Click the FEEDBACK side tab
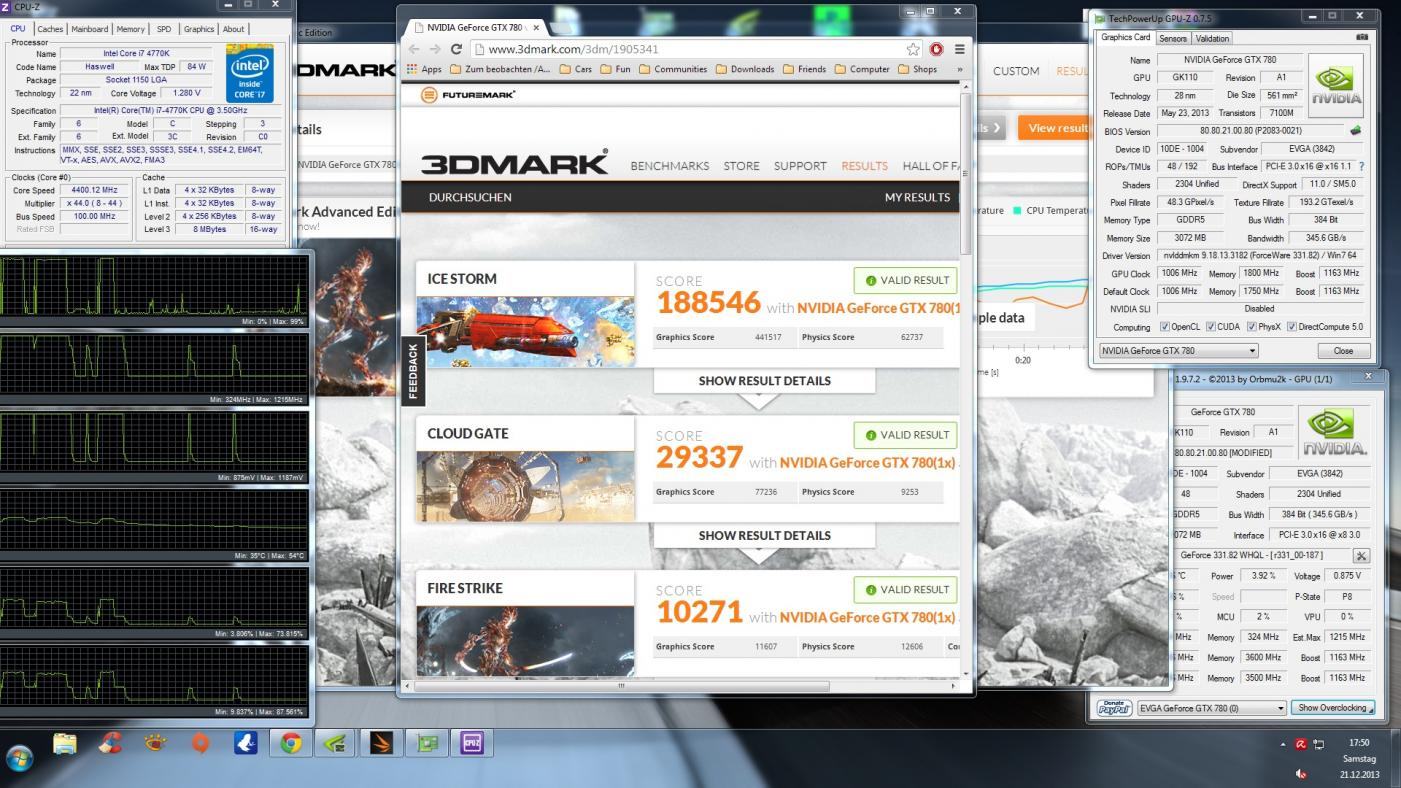 [412, 371]
